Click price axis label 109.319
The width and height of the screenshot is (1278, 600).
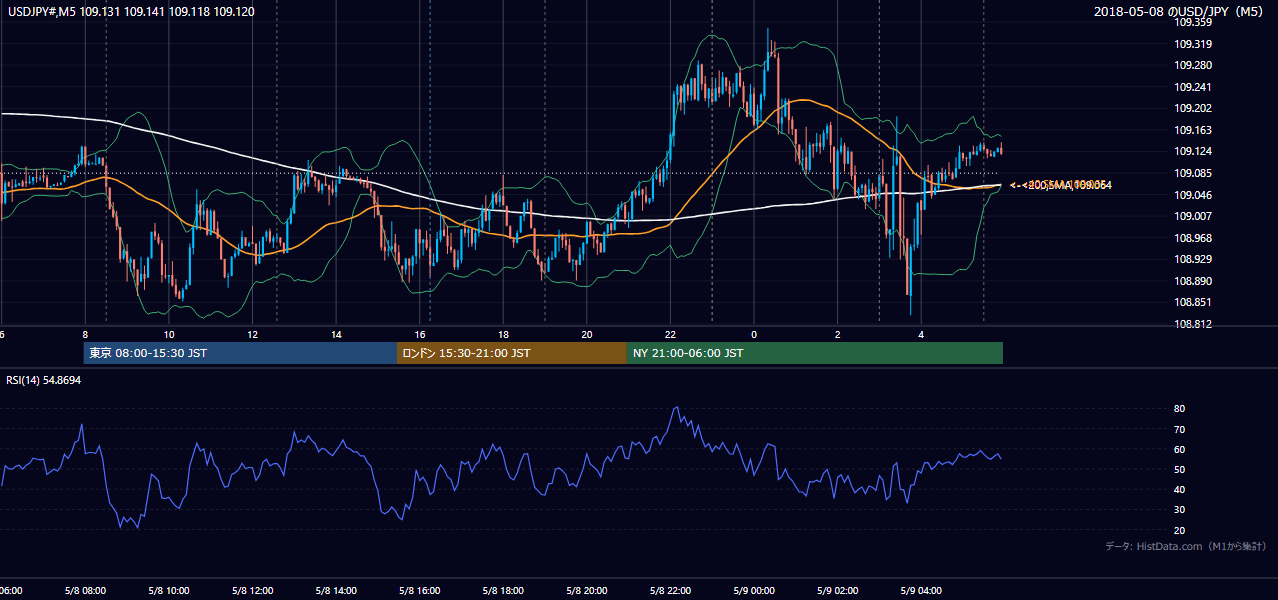point(1194,44)
